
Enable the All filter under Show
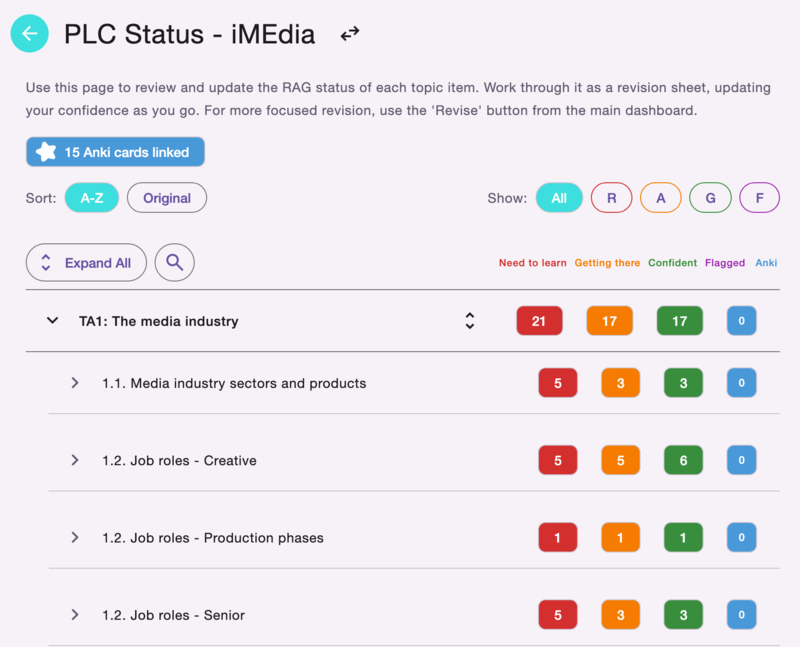pyautogui.click(x=559, y=197)
